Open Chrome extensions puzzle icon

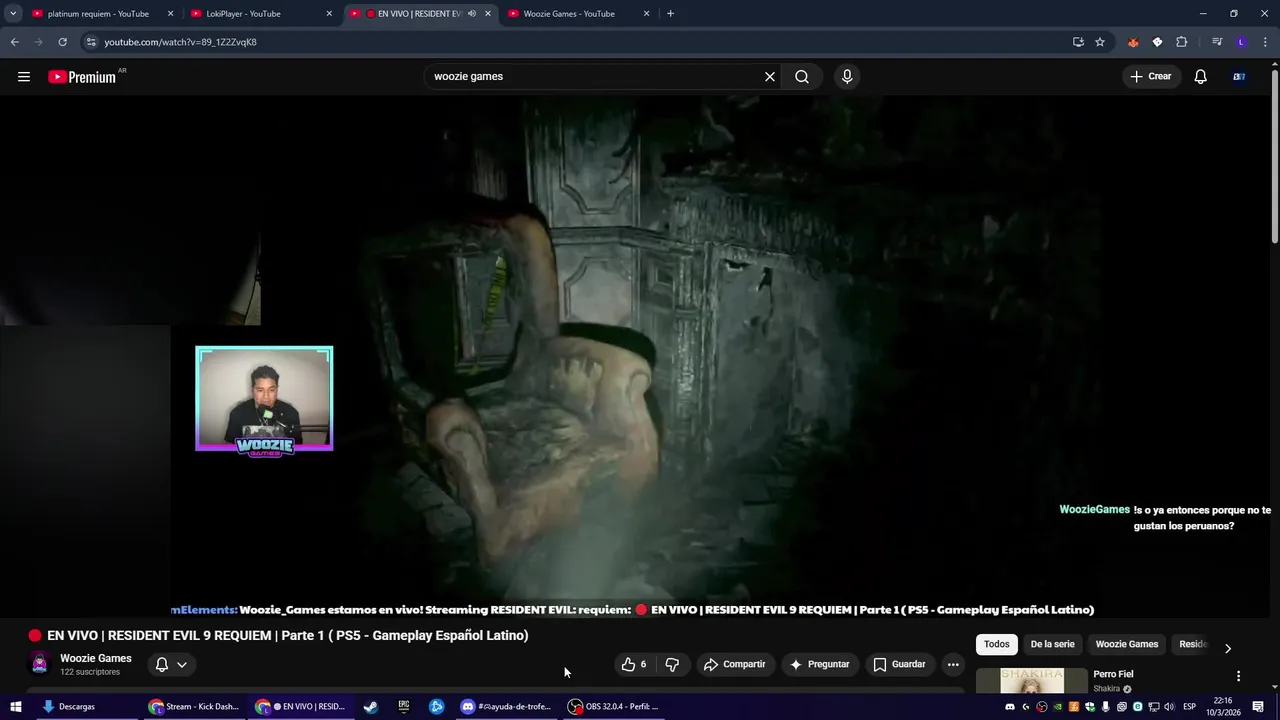click(1181, 42)
